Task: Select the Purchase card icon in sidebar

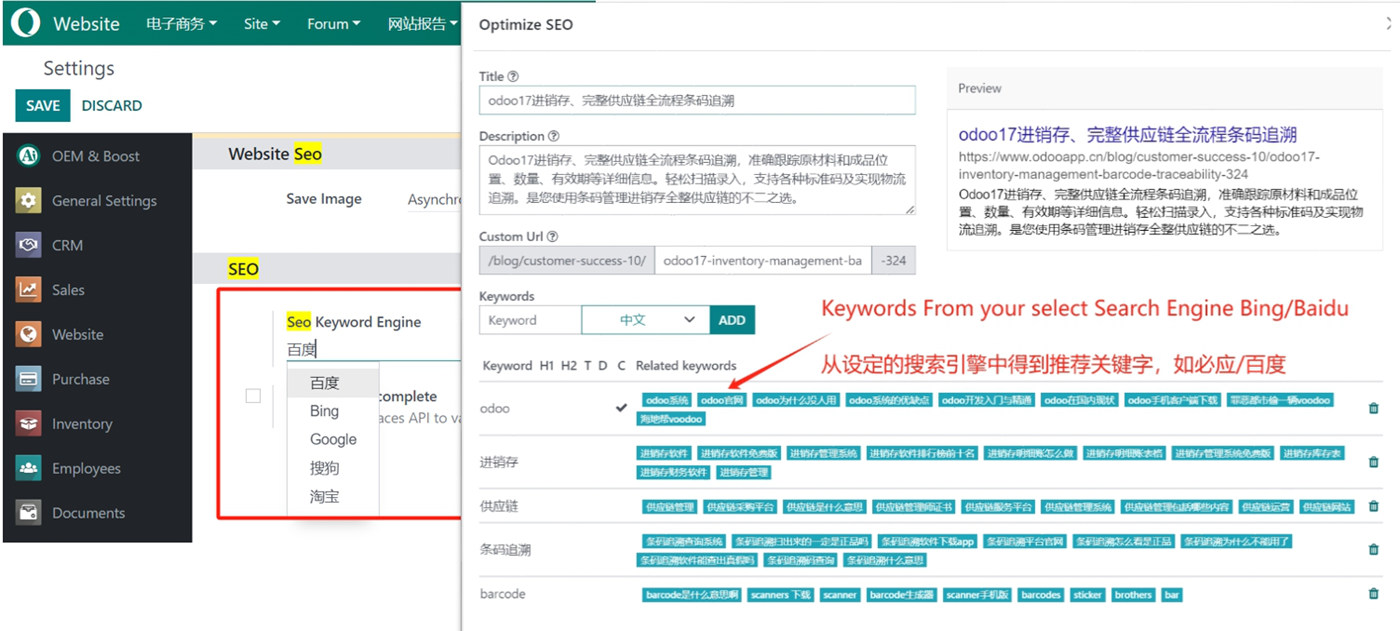Action: pos(29,379)
